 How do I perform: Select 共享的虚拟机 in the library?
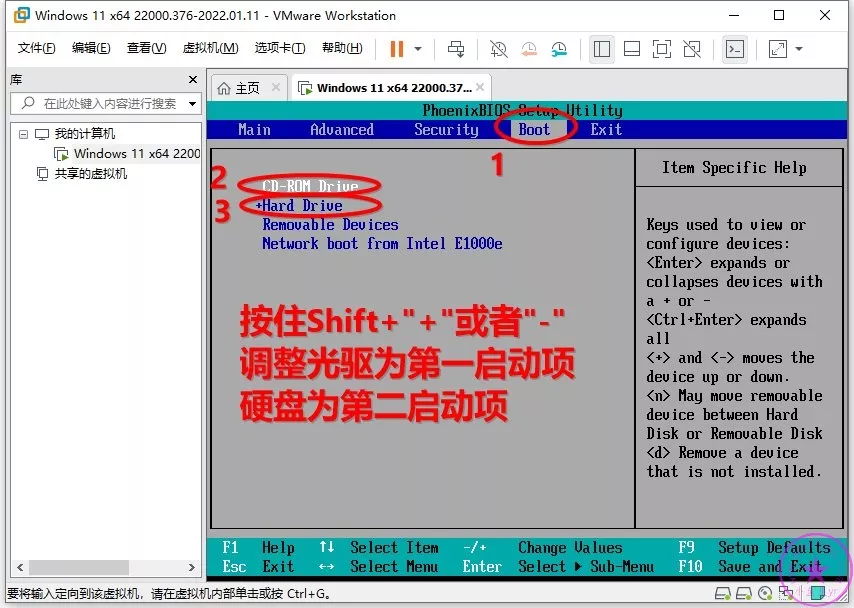[x=91, y=174]
